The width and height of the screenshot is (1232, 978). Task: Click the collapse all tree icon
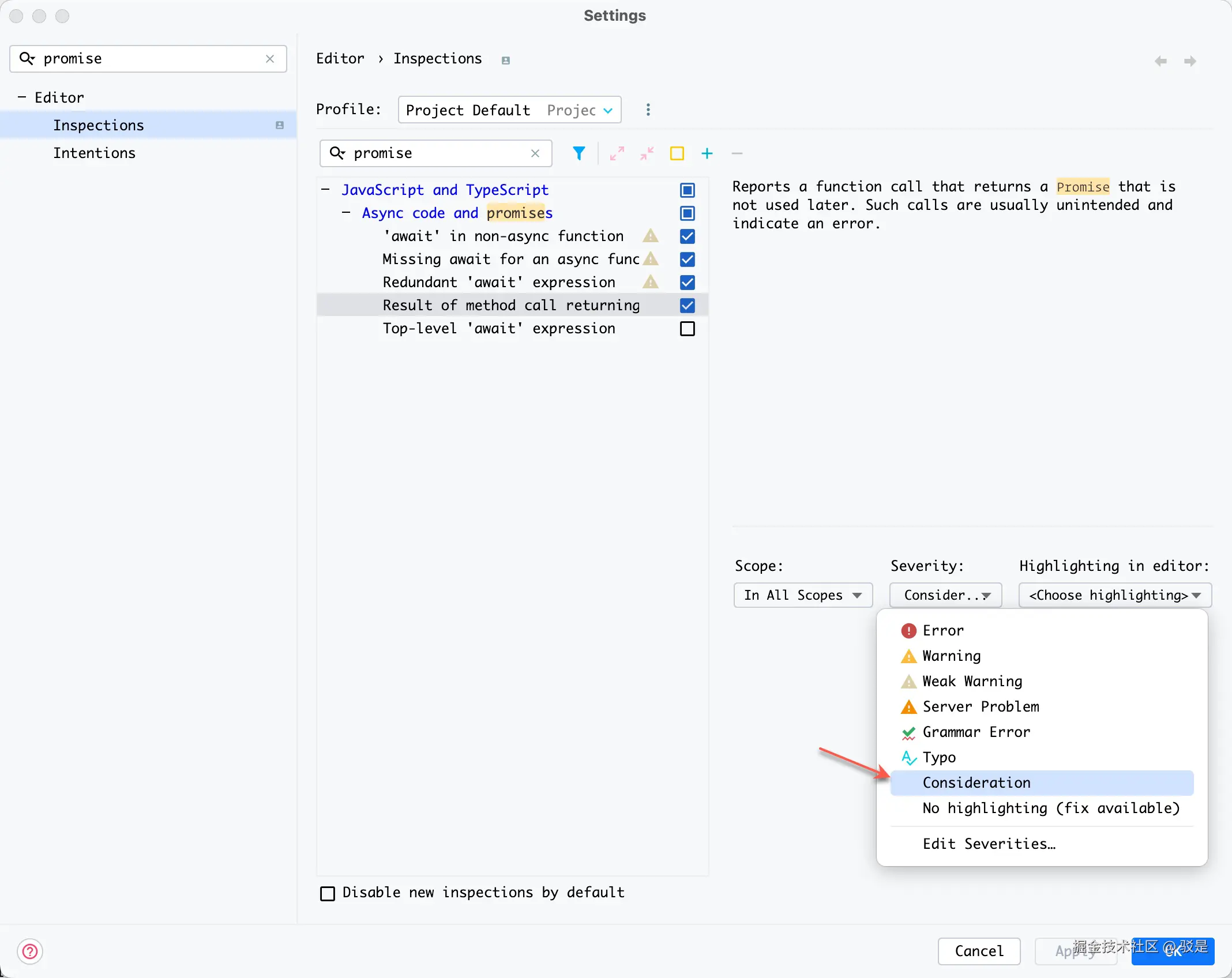click(647, 153)
